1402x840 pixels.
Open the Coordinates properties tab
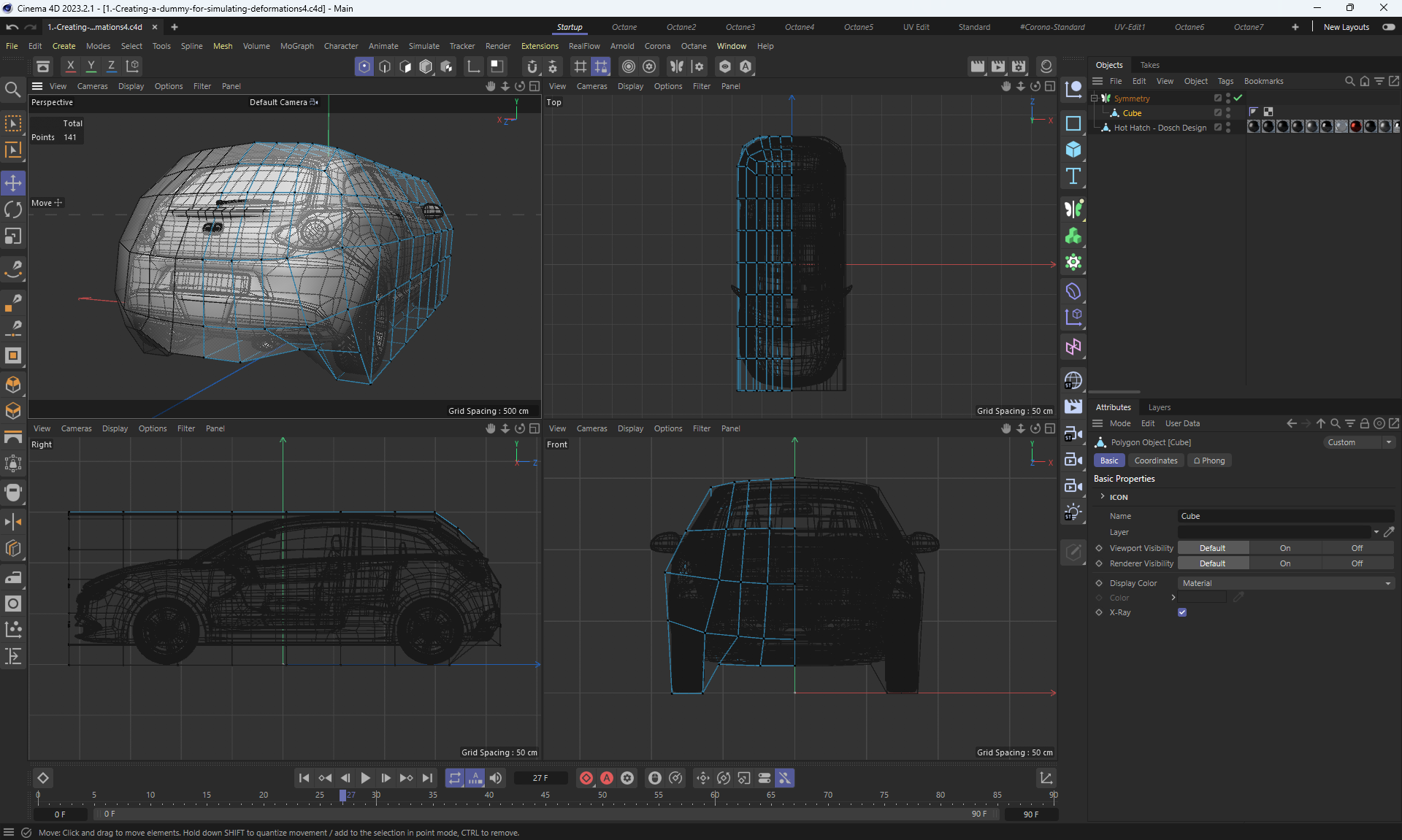pos(1155,461)
